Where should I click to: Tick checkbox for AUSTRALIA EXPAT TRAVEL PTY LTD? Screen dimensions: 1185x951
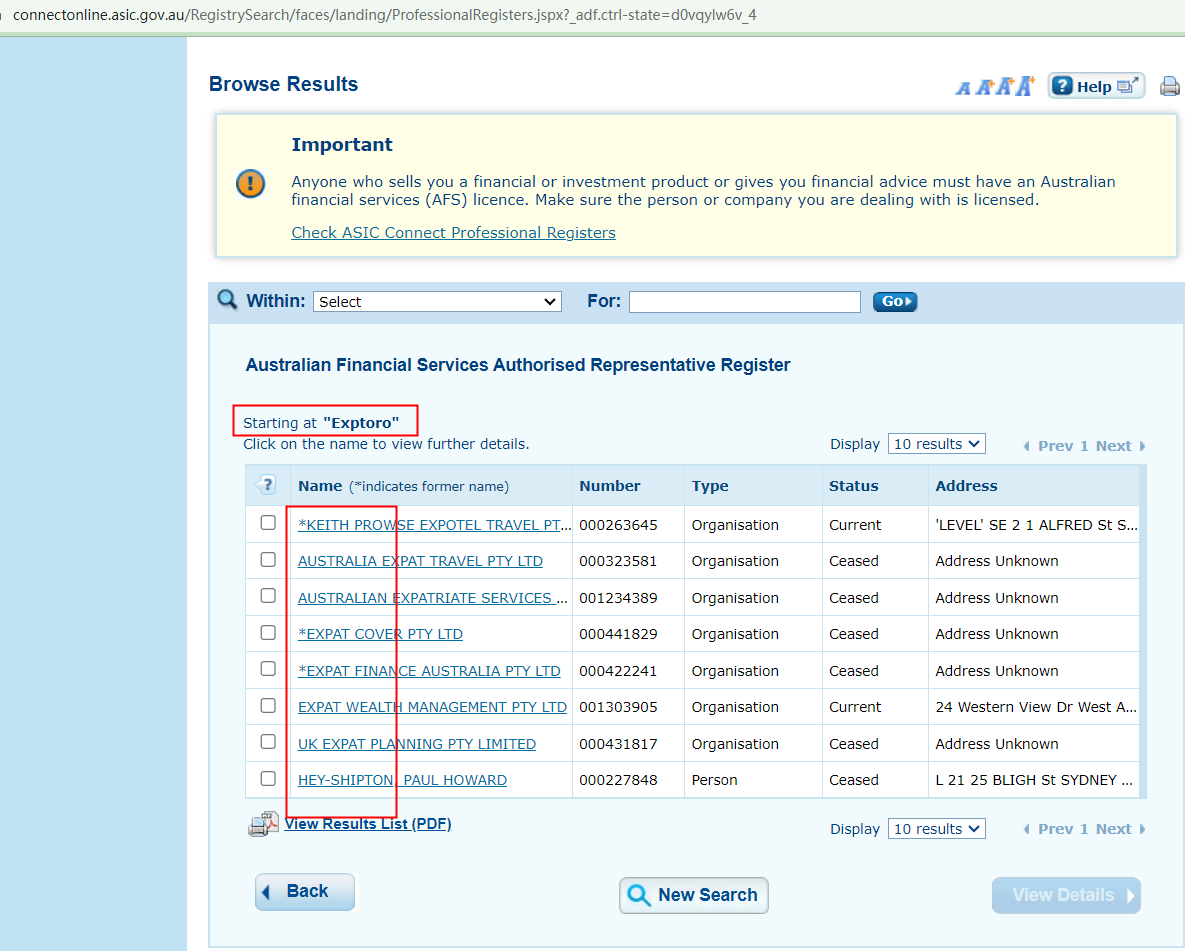[268, 559]
